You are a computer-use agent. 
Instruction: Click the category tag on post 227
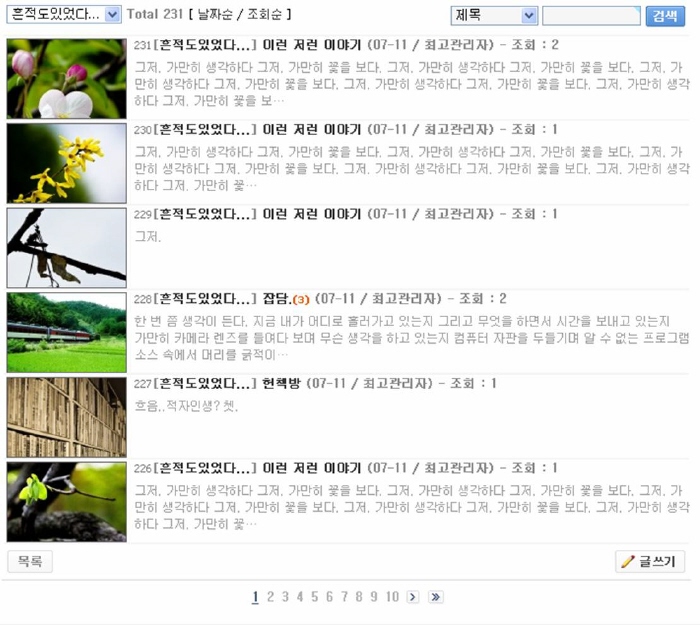coord(205,383)
